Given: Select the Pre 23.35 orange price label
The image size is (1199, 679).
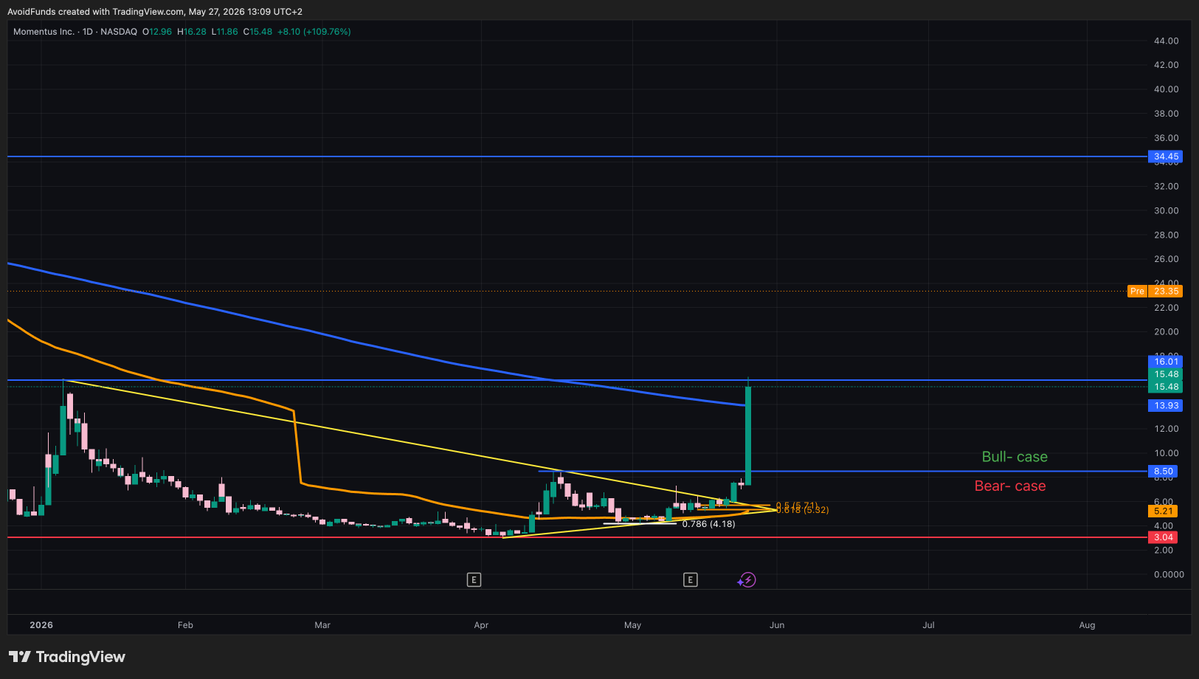Looking at the screenshot, I should pos(1155,291).
